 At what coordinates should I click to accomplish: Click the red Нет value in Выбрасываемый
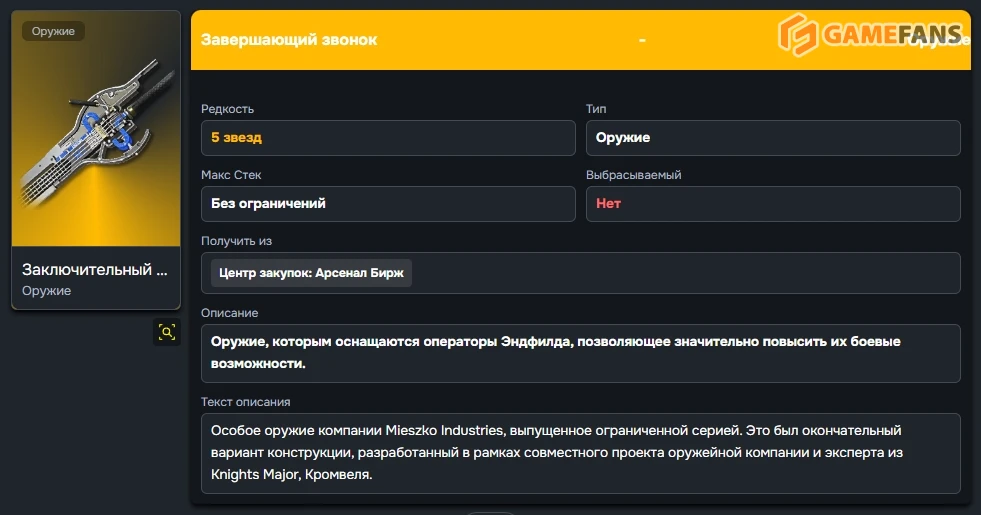(x=609, y=204)
